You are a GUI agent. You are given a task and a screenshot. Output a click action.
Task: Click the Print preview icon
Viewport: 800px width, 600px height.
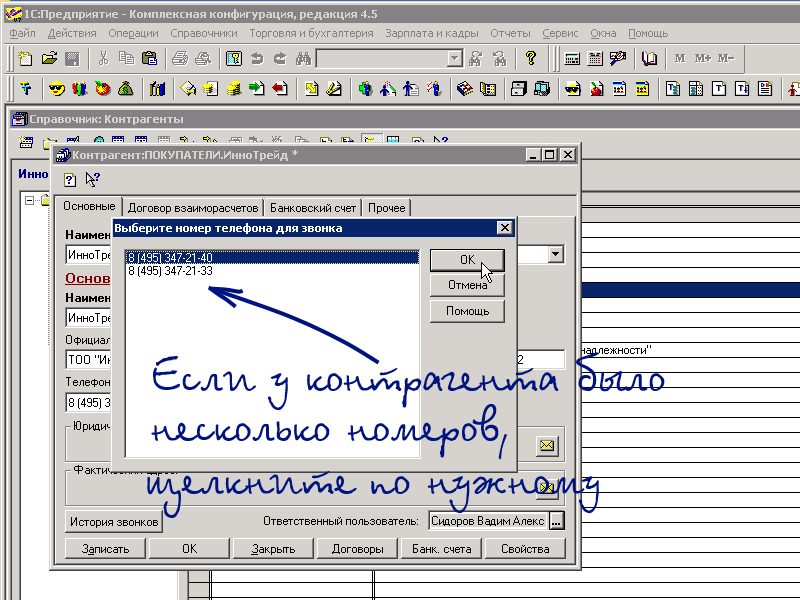click(x=203, y=59)
